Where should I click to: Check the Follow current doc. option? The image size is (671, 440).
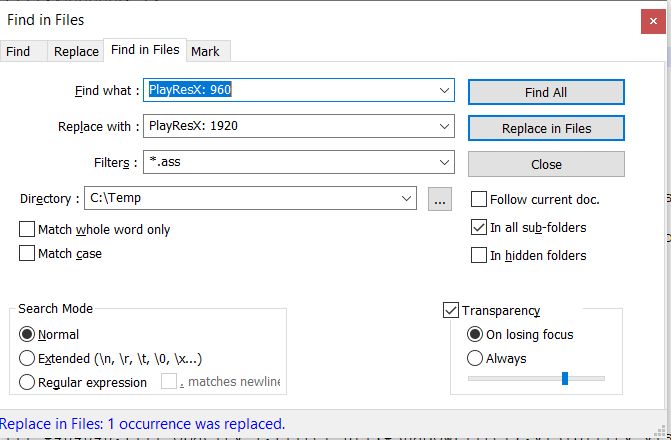pyautogui.click(x=479, y=200)
